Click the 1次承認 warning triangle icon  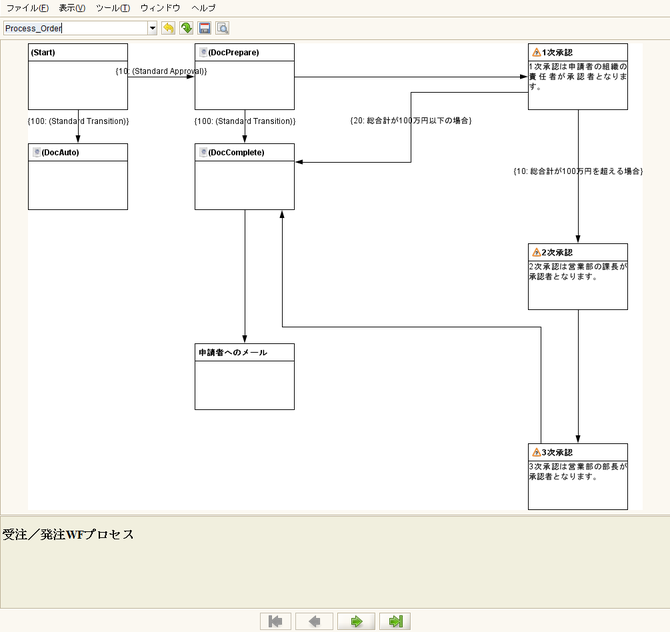pos(537,53)
